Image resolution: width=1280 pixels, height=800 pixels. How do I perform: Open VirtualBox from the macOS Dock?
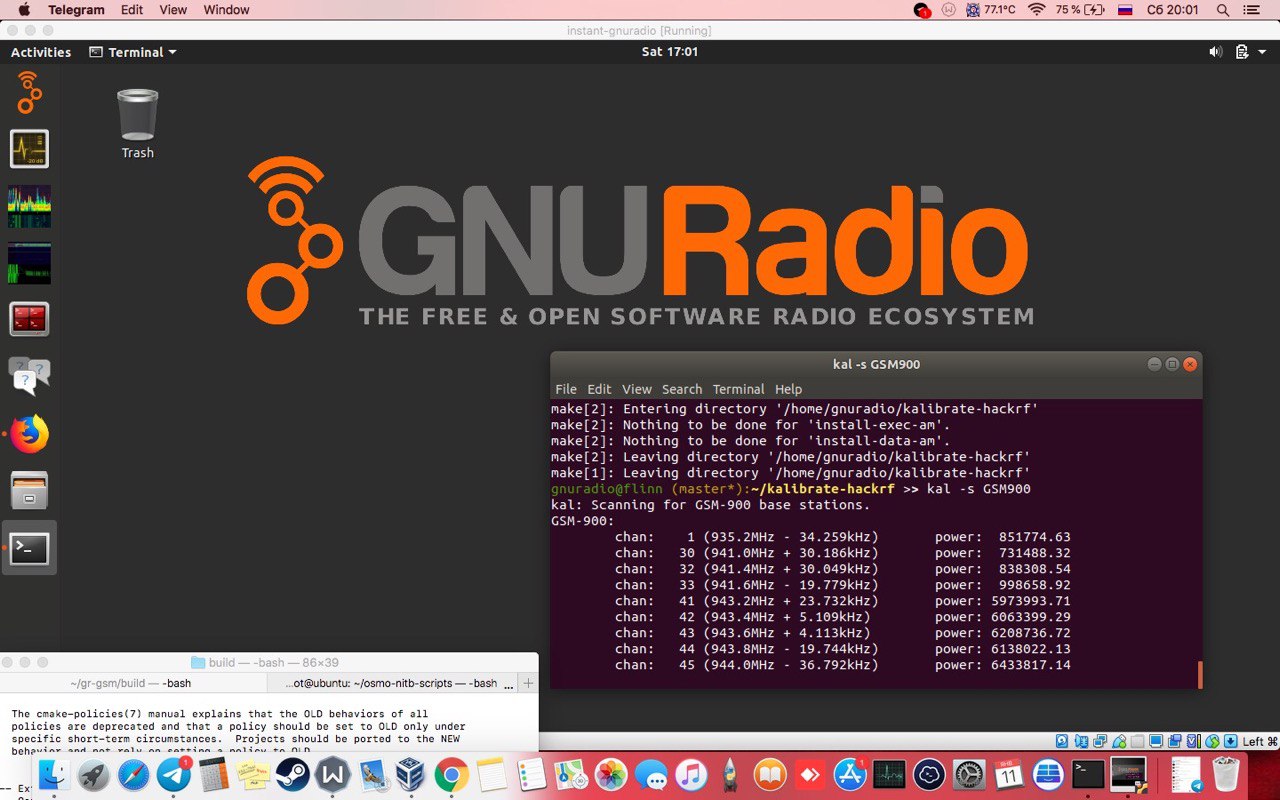(x=410, y=775)
